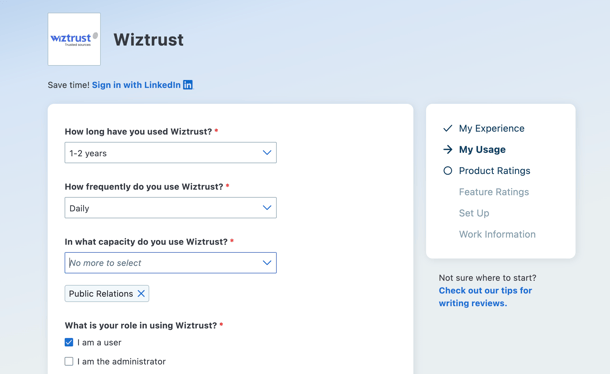Click the Not sure where to start text
The image size is (610, 374).
tap(487, 278)
